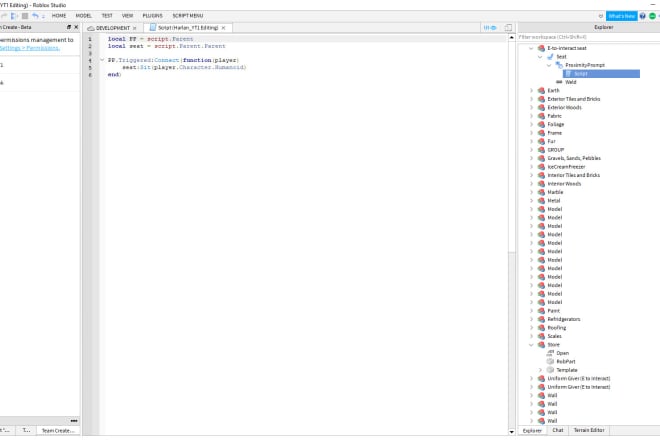Click the Seat icon in the Explorer tree
The height and width of the screenshot is (440, 660).
pyautogui.click(x=550, y=56)
